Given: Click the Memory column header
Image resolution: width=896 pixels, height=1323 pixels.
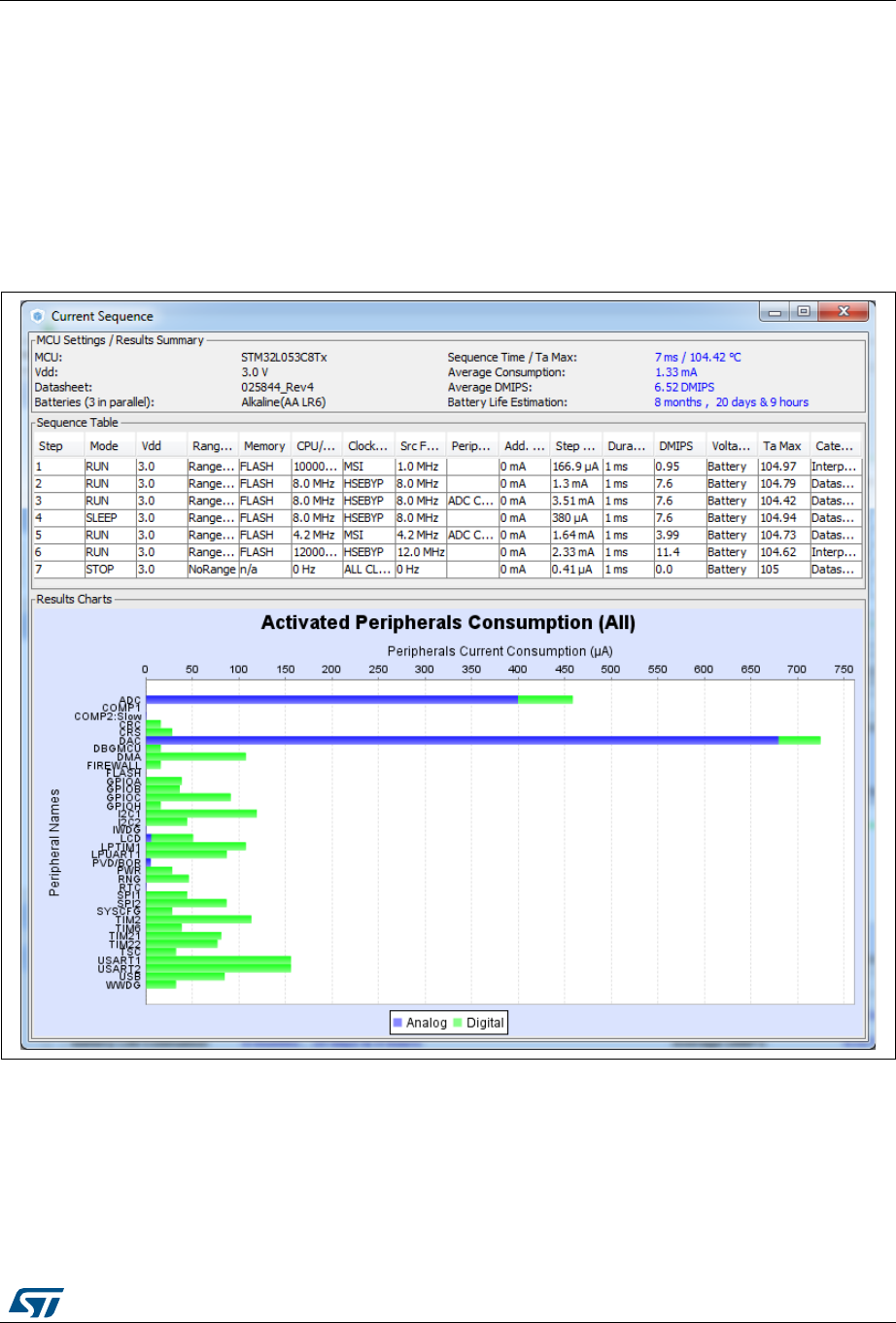Looking at the screenshot, I should pyautogui.click(x=264, y=446).
